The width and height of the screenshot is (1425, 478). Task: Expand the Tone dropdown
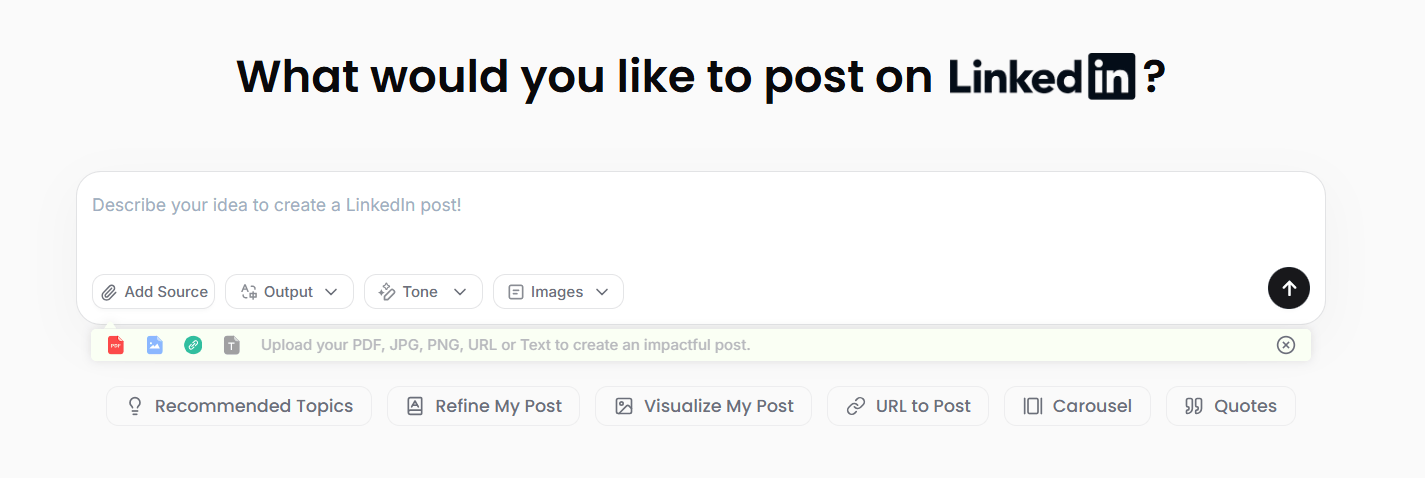tap(423, 292)
